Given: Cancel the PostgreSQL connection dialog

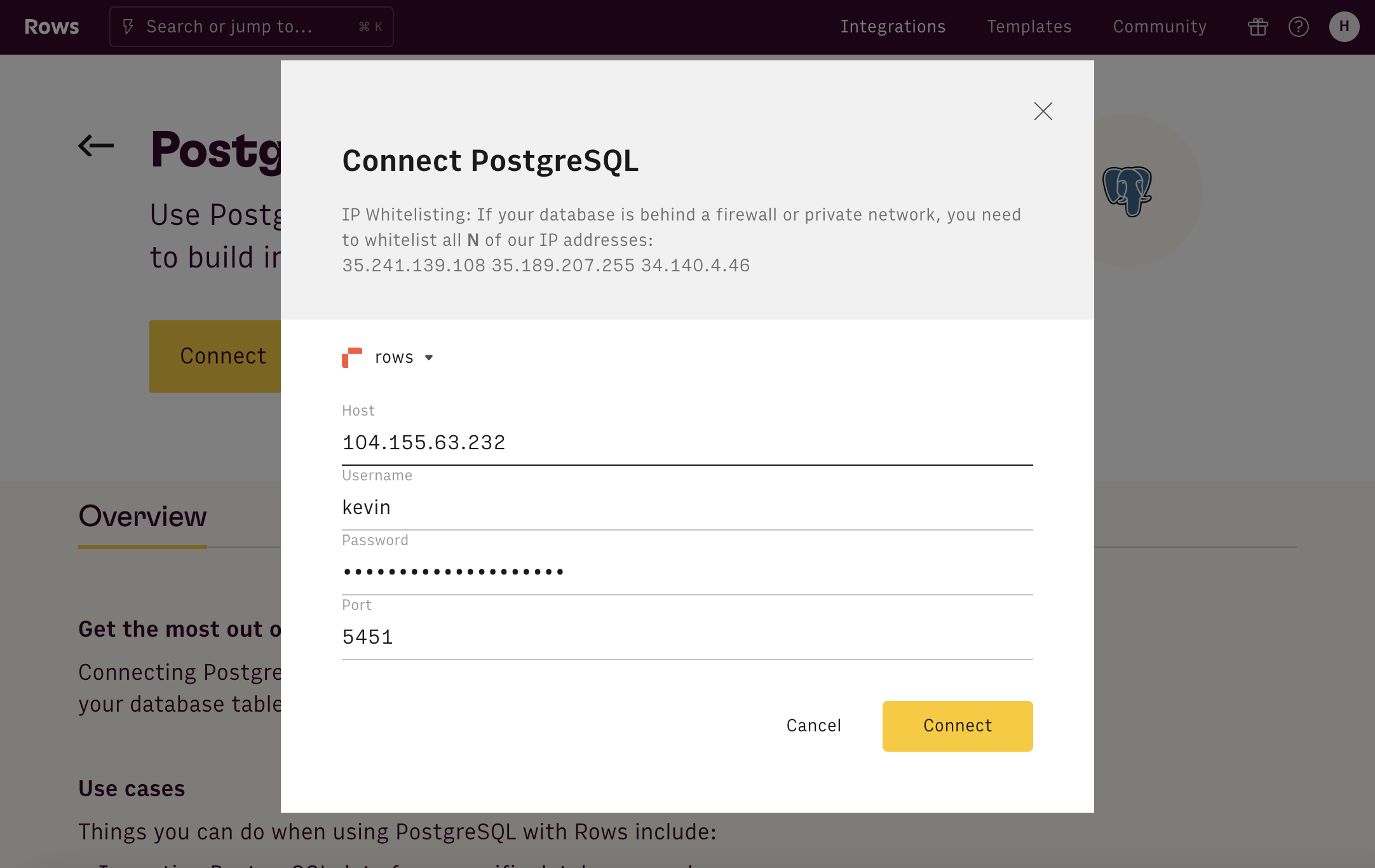Looking at the screenshot, I should (x=813, y=726).
